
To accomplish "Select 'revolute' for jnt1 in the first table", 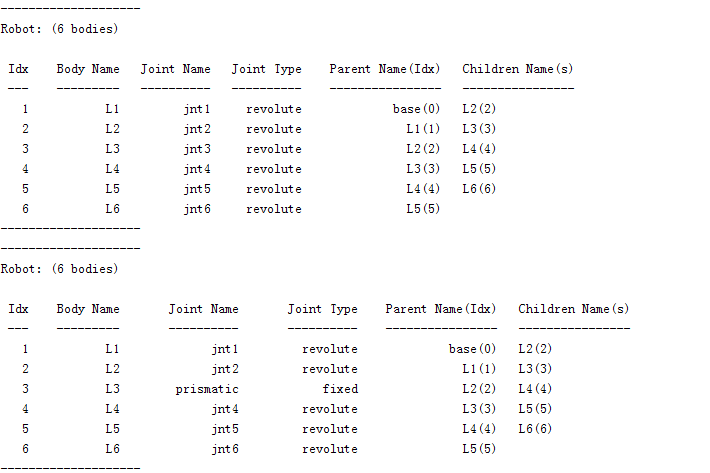I will [273, 109].
